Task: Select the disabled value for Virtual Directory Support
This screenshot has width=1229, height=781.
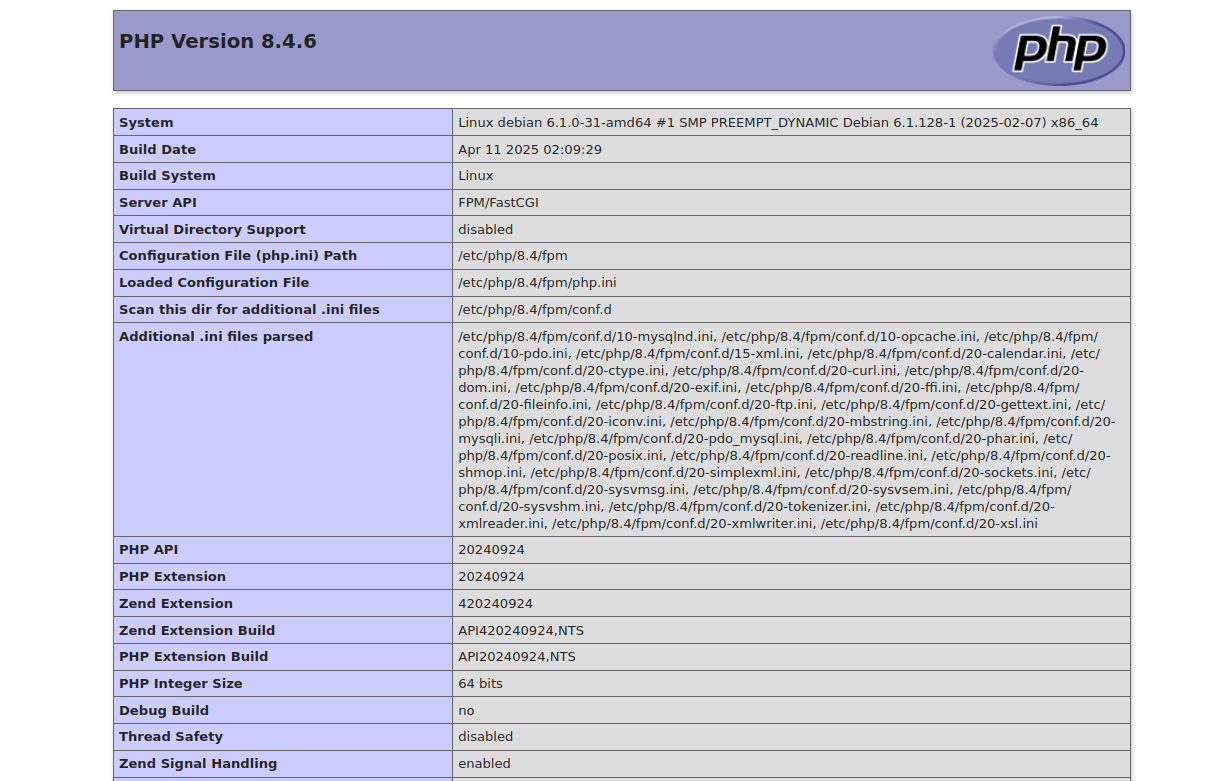Action: 486,230
